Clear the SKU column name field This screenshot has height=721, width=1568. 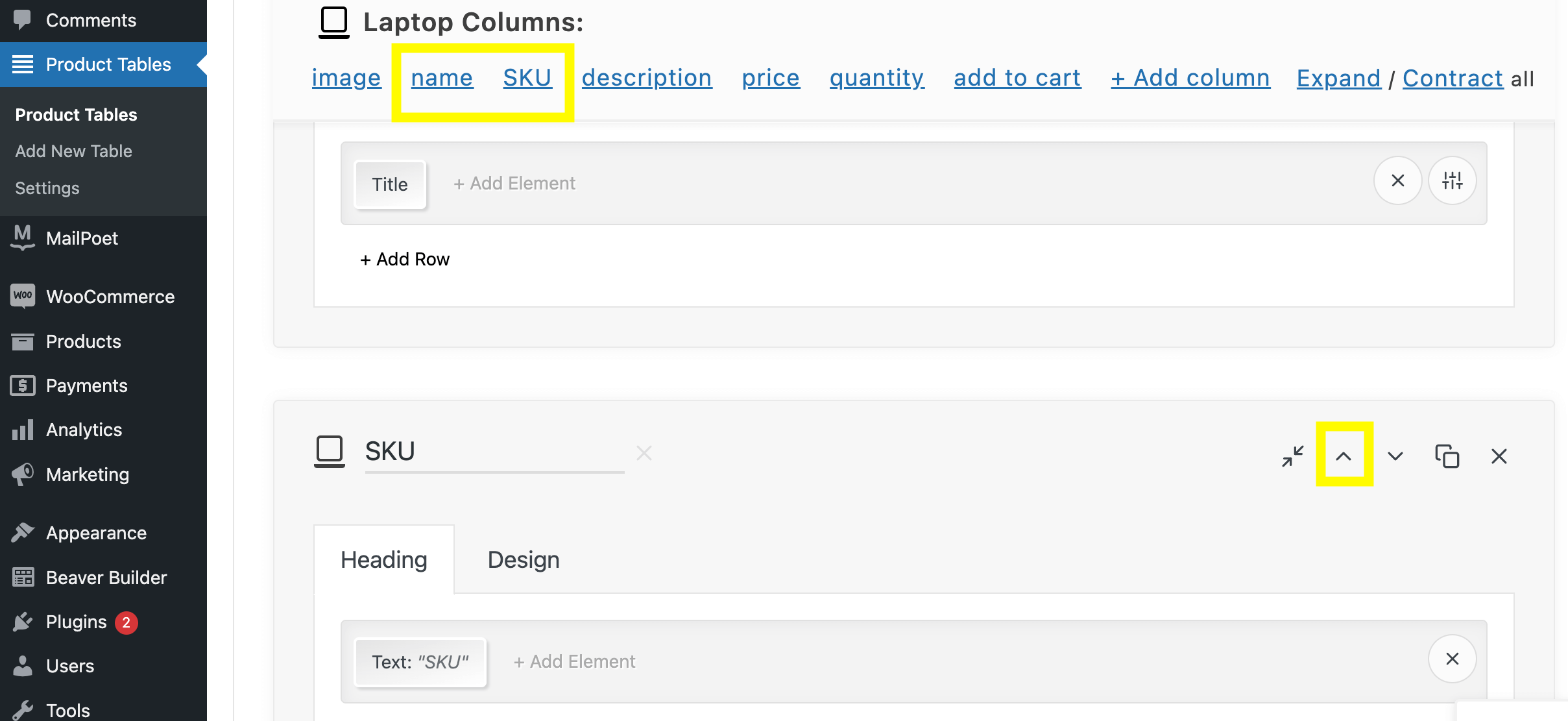[644, 453]
